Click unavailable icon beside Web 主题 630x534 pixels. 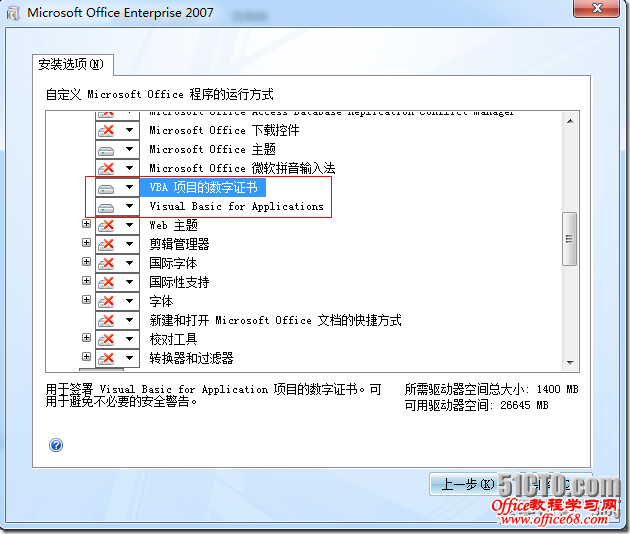coord(106,225)
